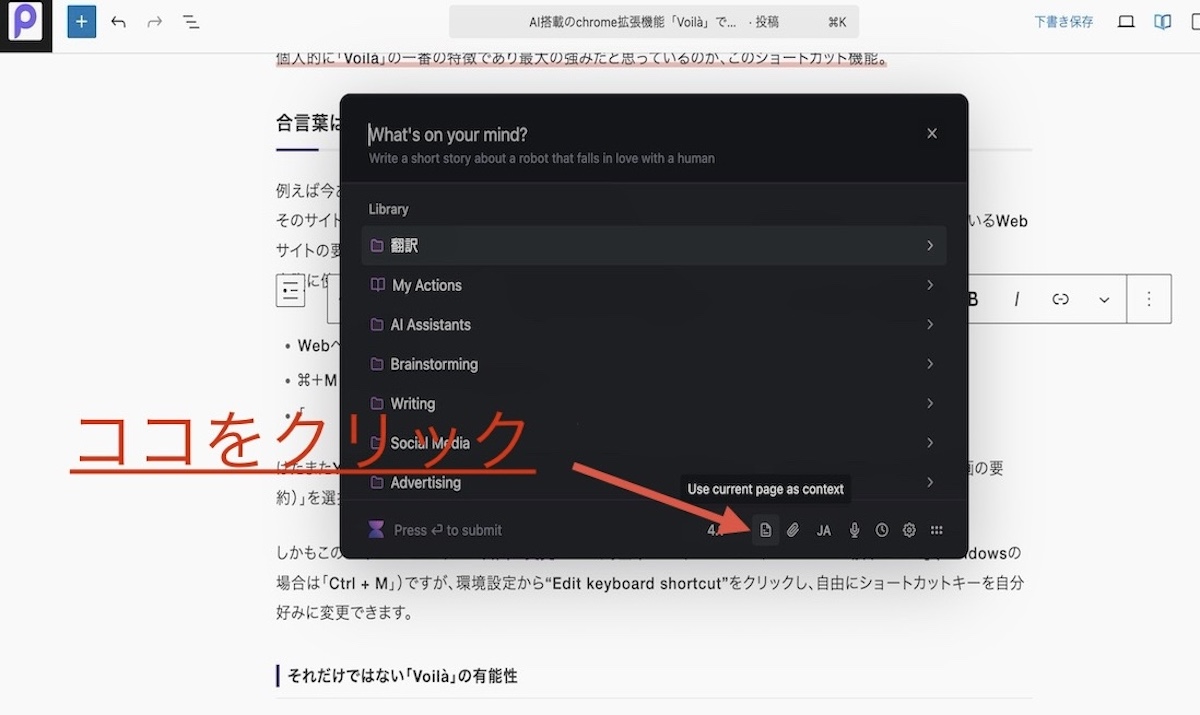Click the folder icon beside AI Assistants
This screenshot has width=1200, height=715.
[x=377, y=324]
